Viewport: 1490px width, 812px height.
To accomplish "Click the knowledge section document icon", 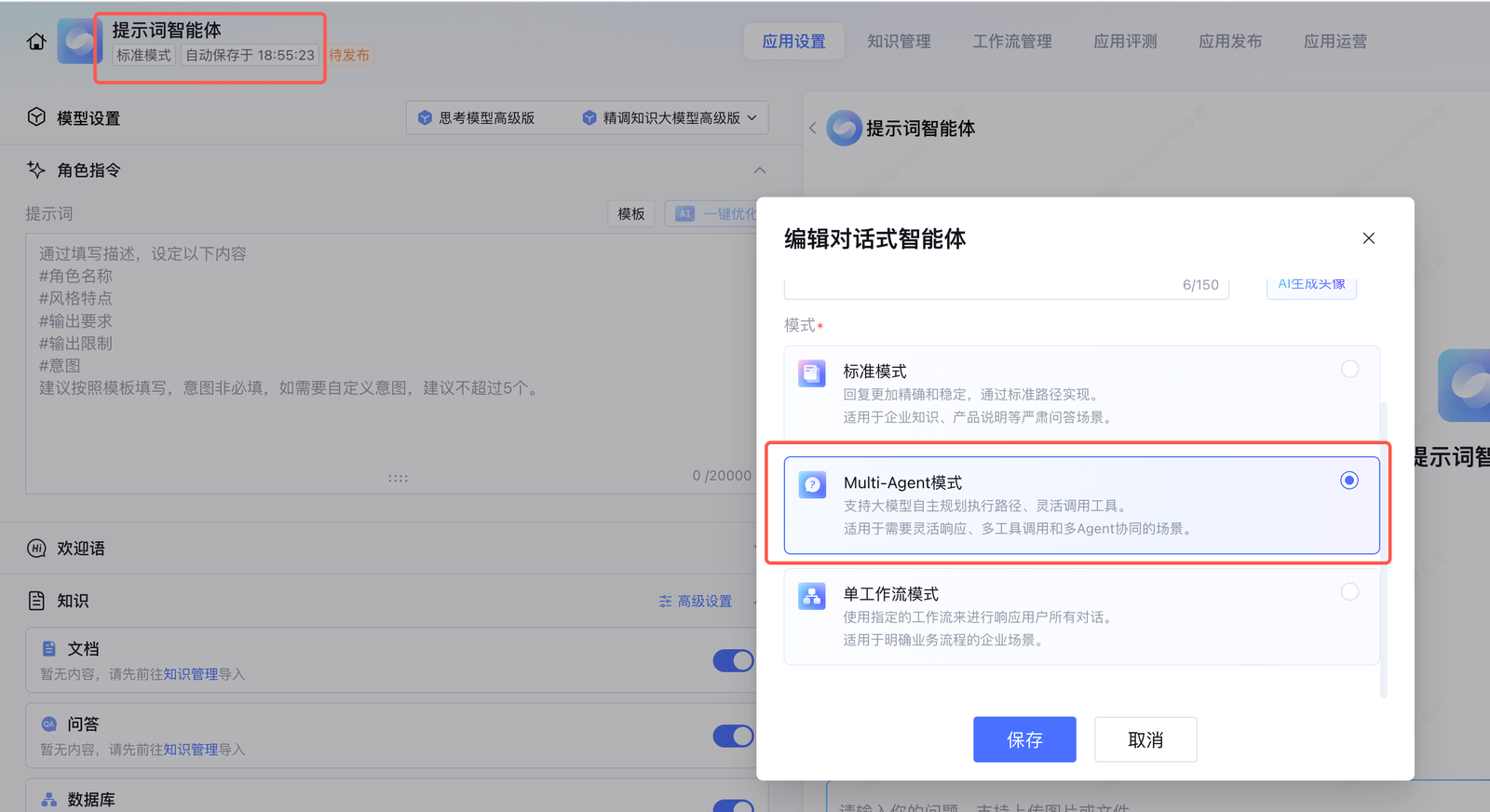I will (x=36, y=601).
